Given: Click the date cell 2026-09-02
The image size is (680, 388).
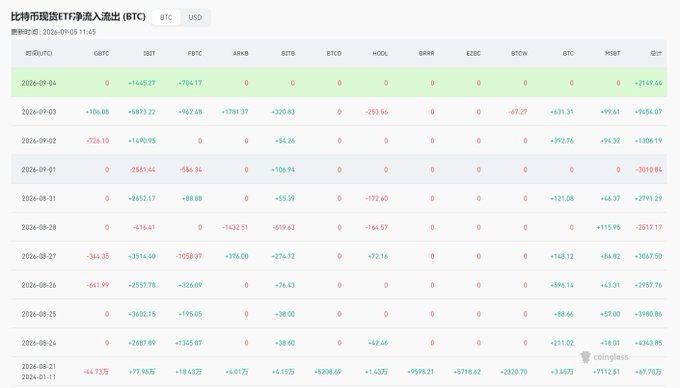Looking at the screenshot, I should 39,141.
